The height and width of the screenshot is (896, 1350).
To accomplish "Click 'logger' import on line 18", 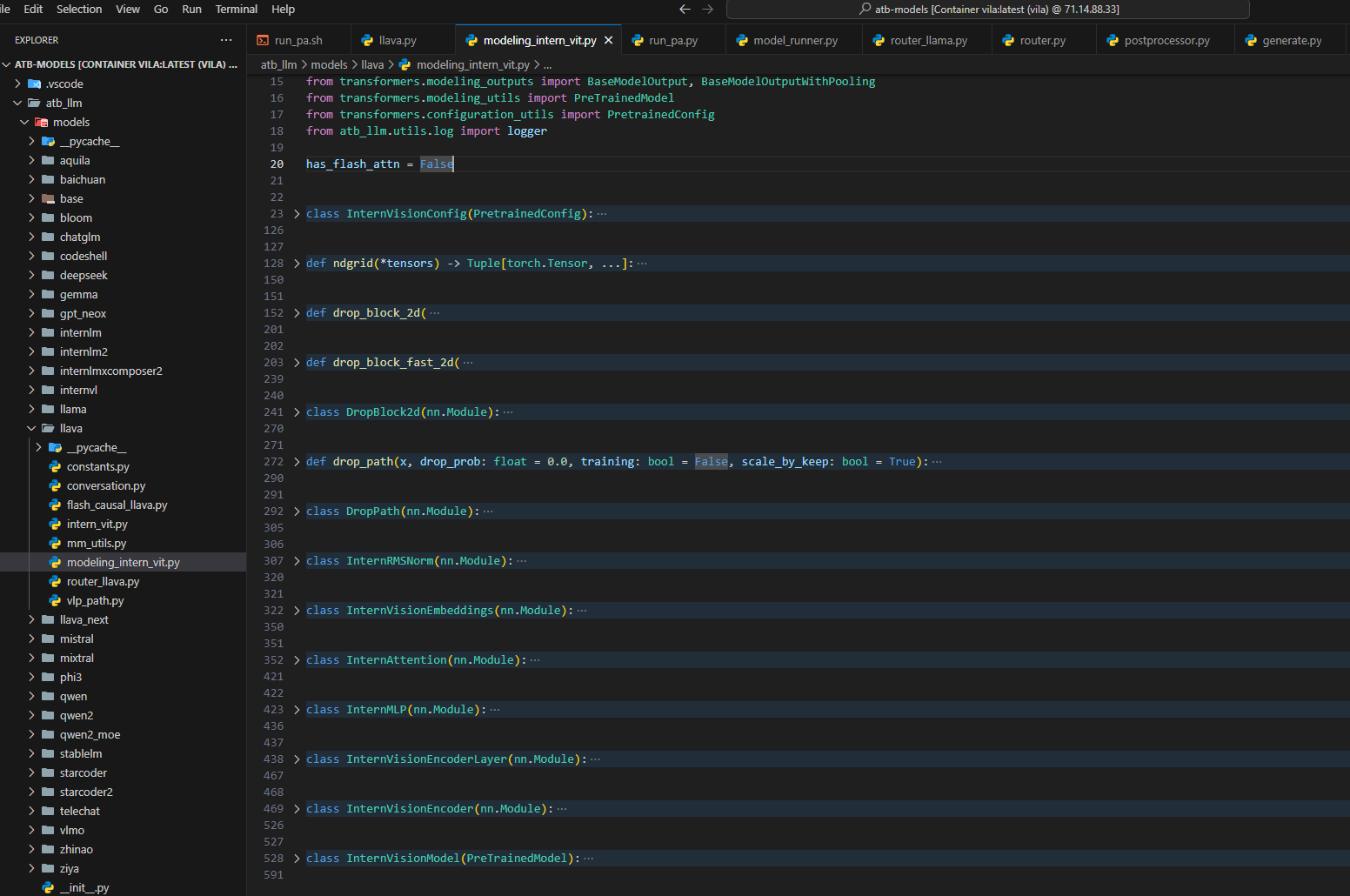I will [x=527, y=130].
